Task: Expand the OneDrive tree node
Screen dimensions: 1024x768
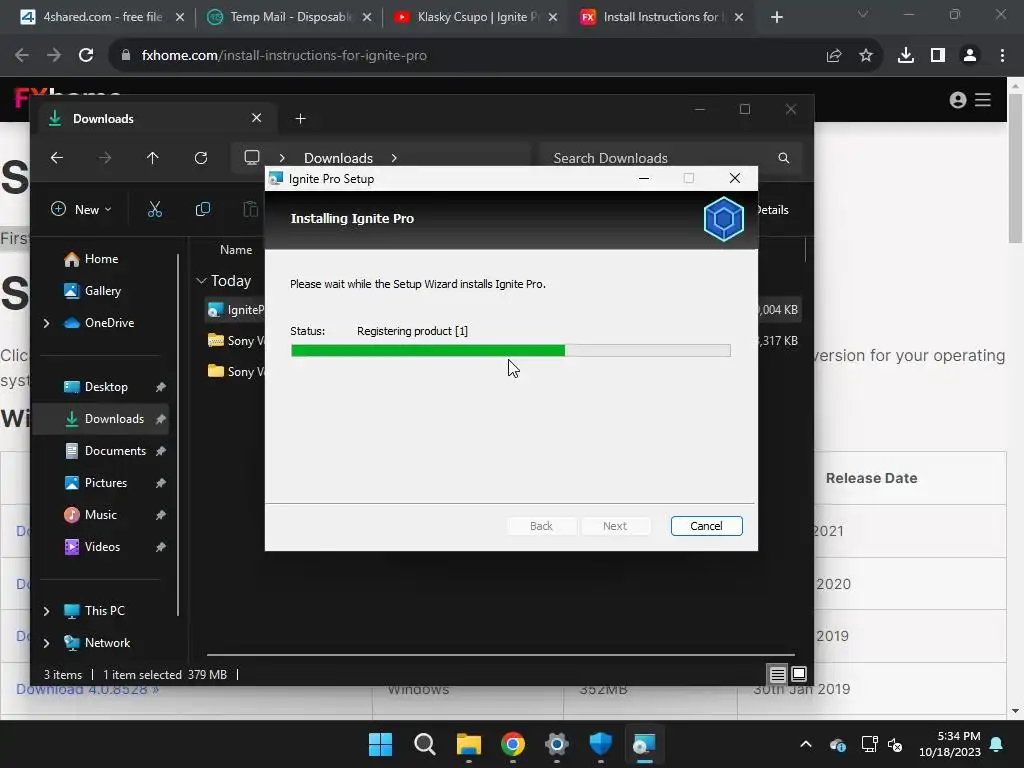Action: [46, 323]
